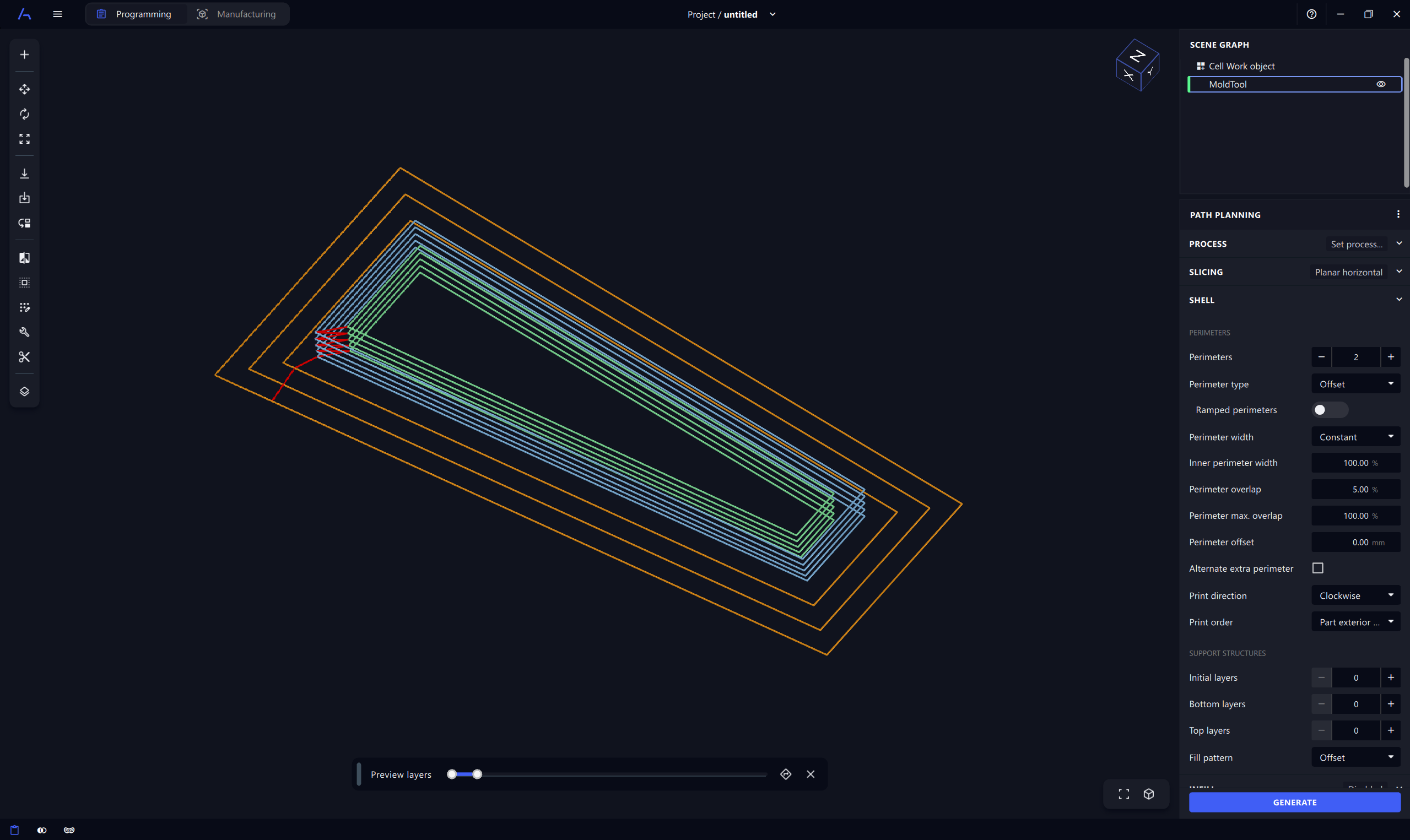Image resolution: width=1410 pixels, height=840 pixels.
Task: Click the preview layers diamond target icon
Action: [x=785, y=774]
